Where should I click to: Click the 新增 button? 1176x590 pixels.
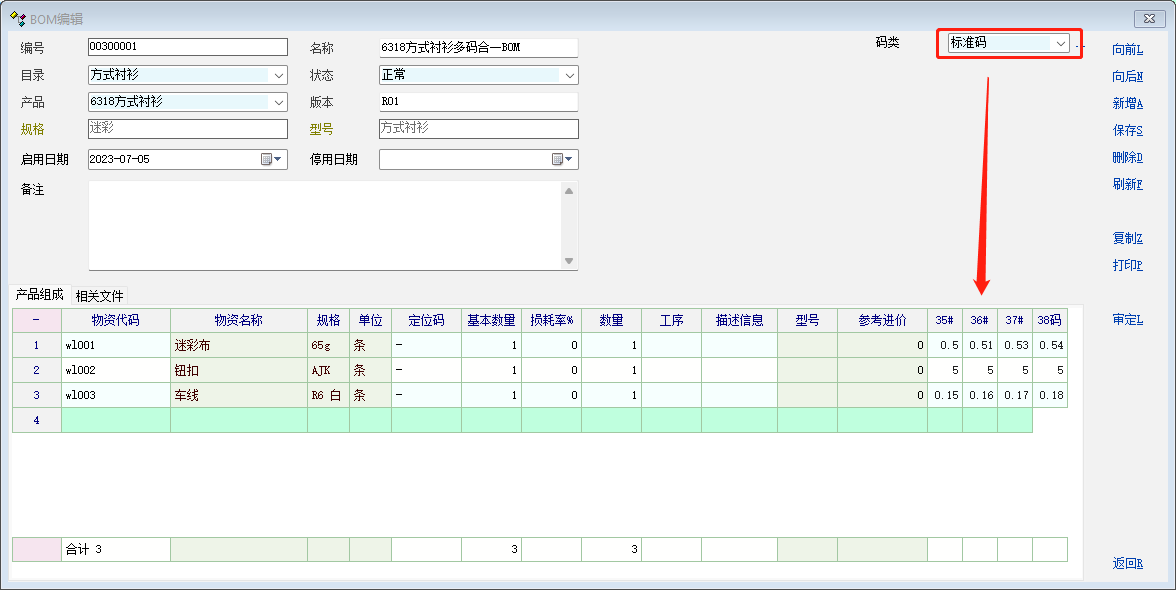tap(1127, 103)
